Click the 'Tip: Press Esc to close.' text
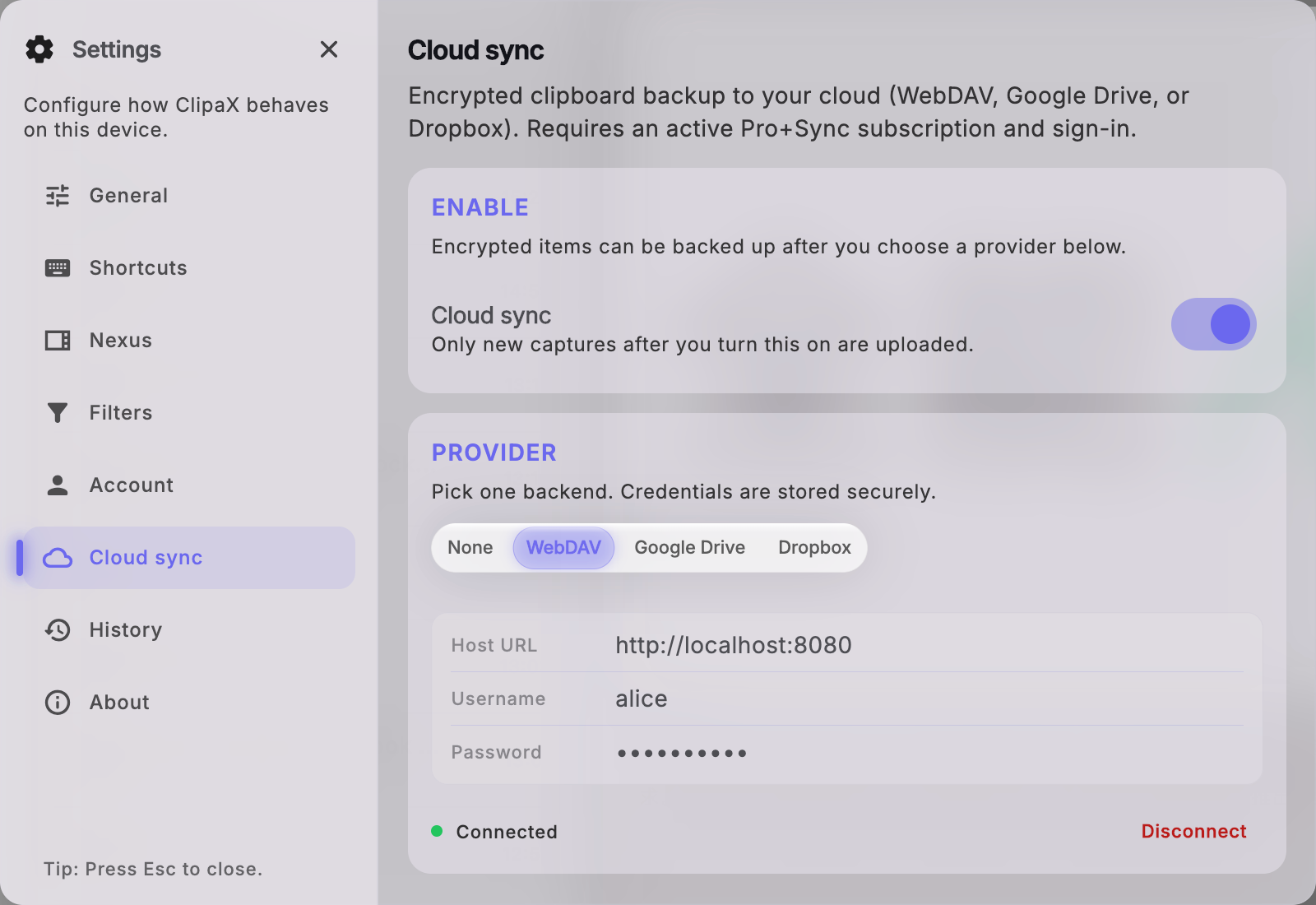The width and height of the screenshot is (1316, 905). tap(153, 869)
